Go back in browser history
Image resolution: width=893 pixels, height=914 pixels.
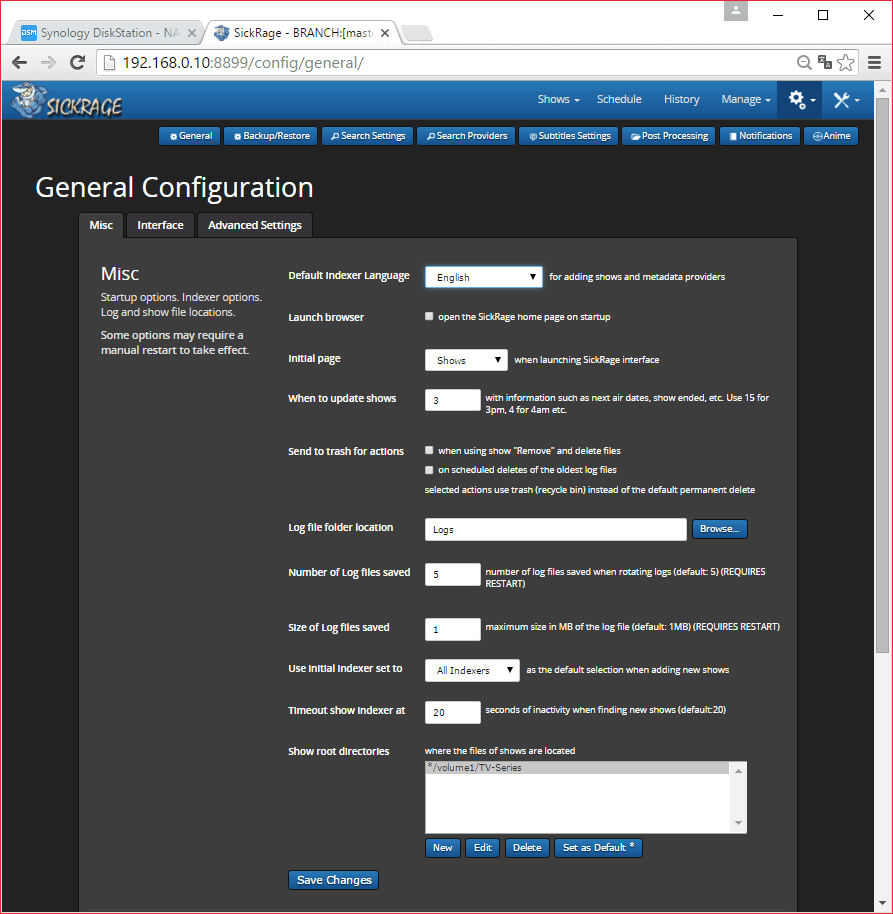coord(19,62)
